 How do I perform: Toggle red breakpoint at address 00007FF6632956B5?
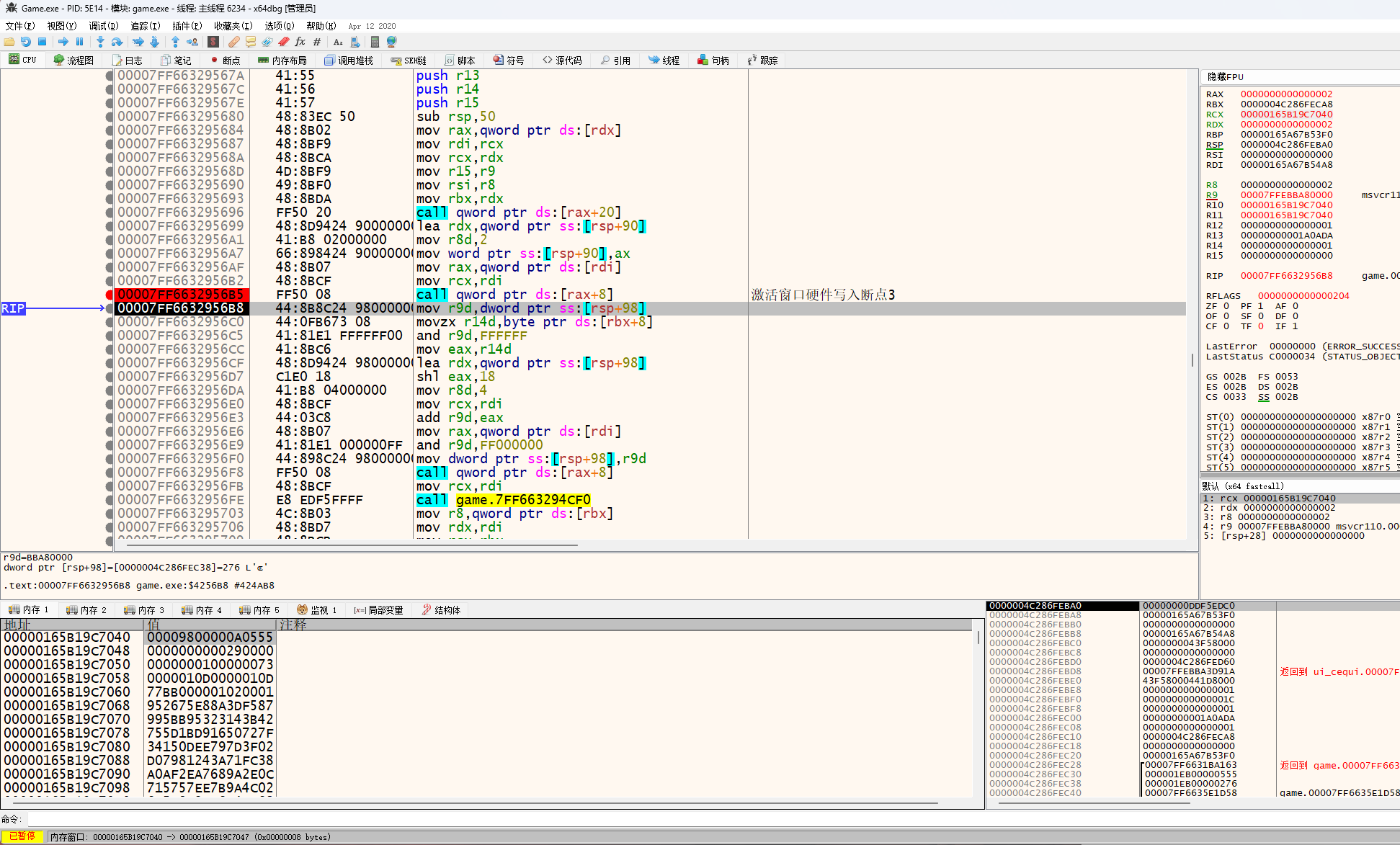[x=110, y=295]
